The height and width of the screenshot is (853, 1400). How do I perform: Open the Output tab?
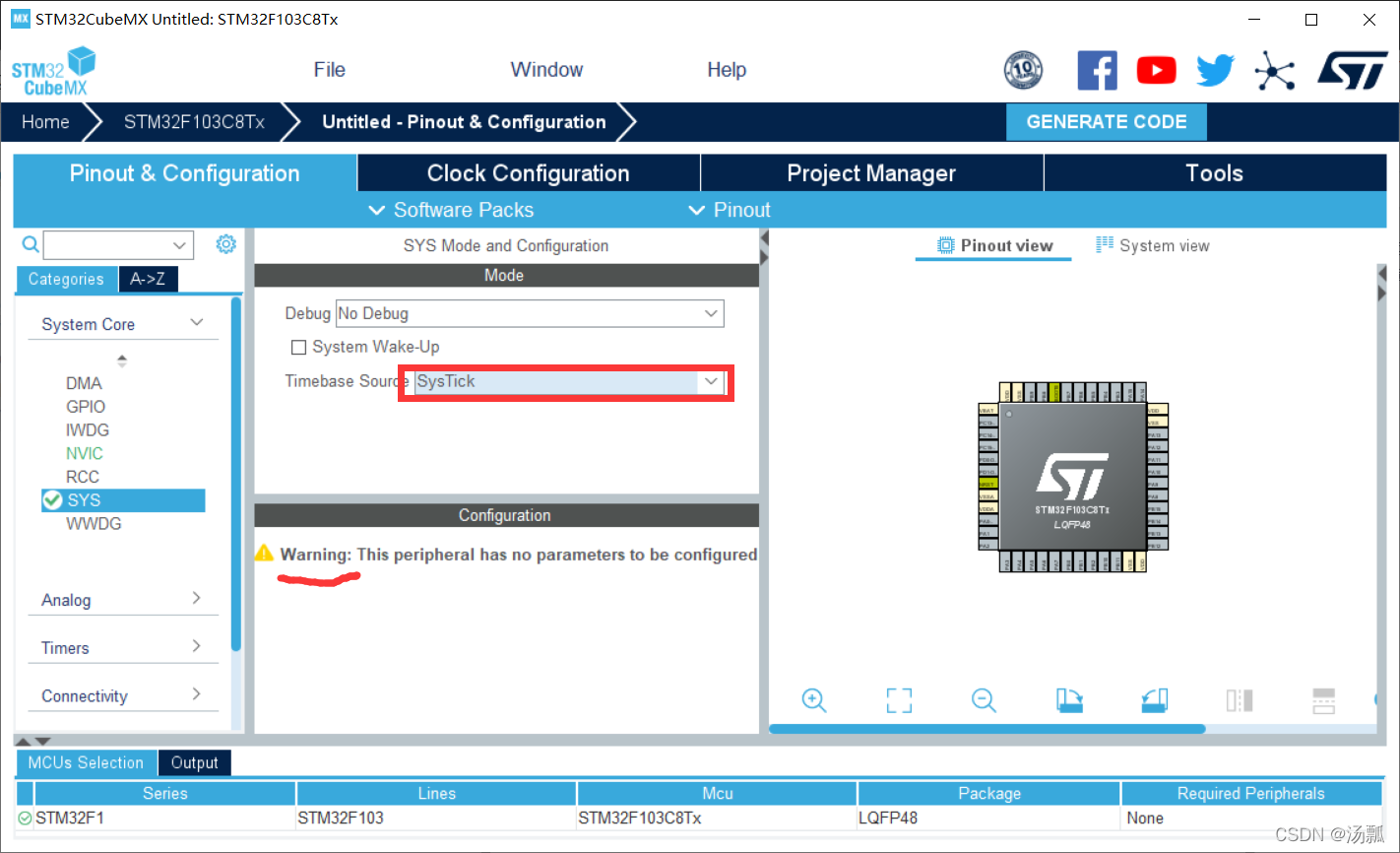tap(194, 762)
